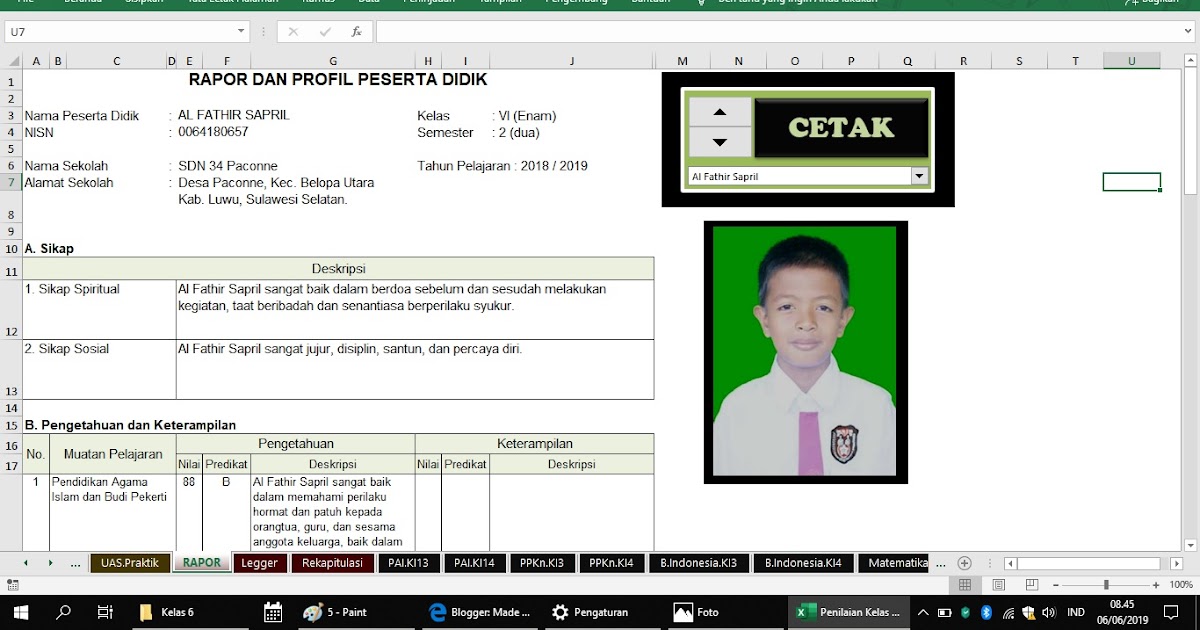Open Task View from the taskbar
Viewport: 1200px width, 630px height.
(x=105, y=612)
